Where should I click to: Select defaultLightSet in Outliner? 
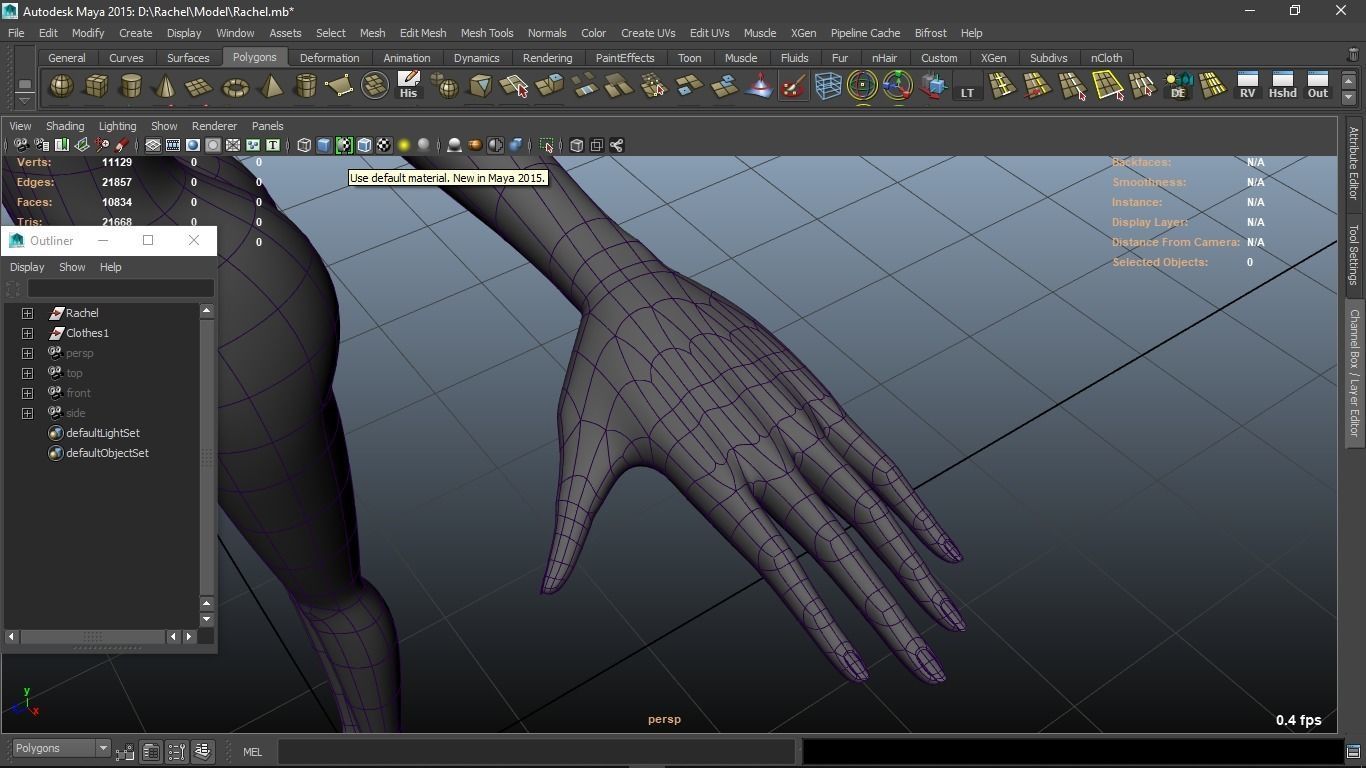102,433
